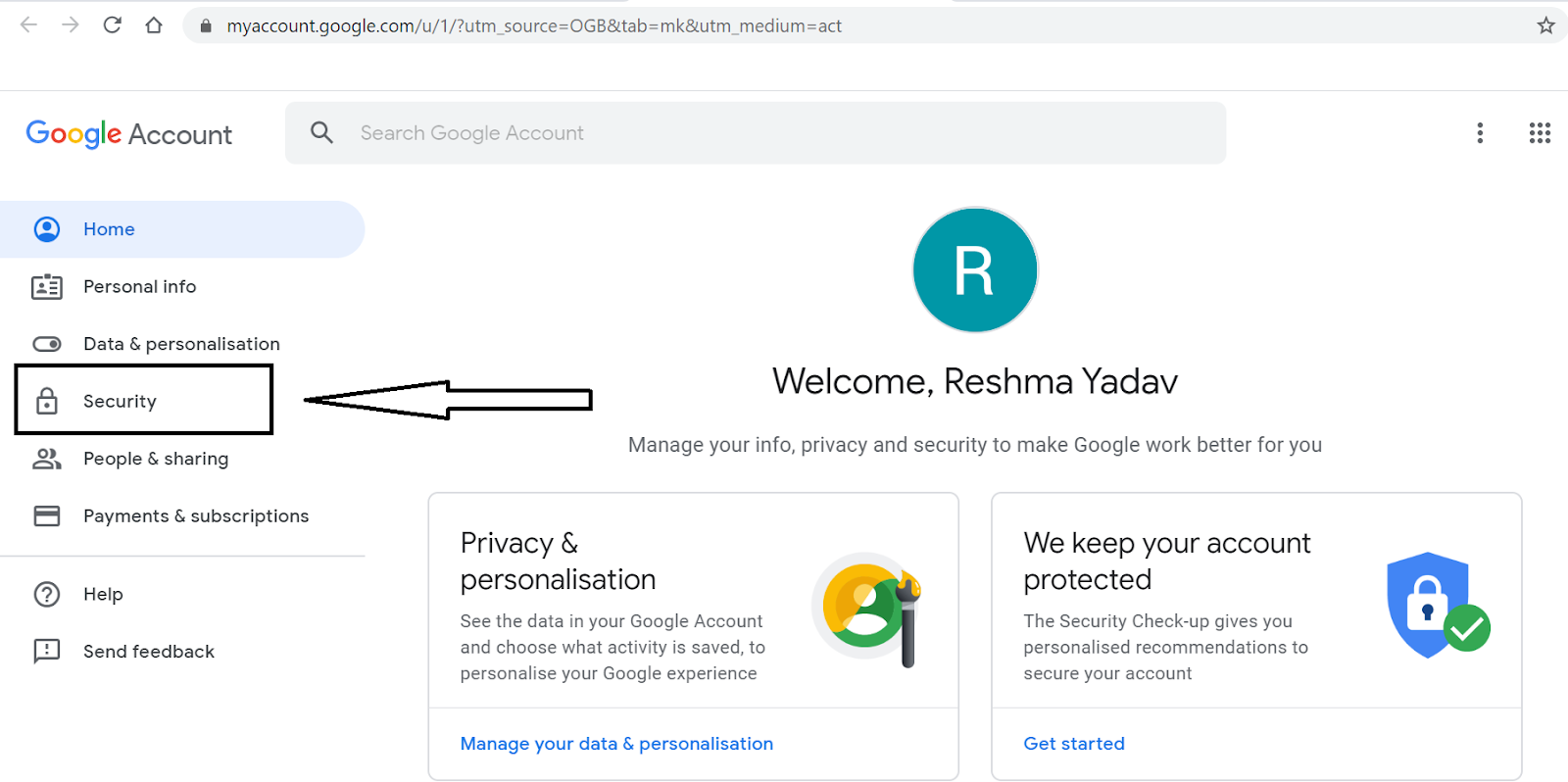The height and width of the screenshot is (782, 1568).
Task: Open the Google apps grid
Action: click(1539, 132)
